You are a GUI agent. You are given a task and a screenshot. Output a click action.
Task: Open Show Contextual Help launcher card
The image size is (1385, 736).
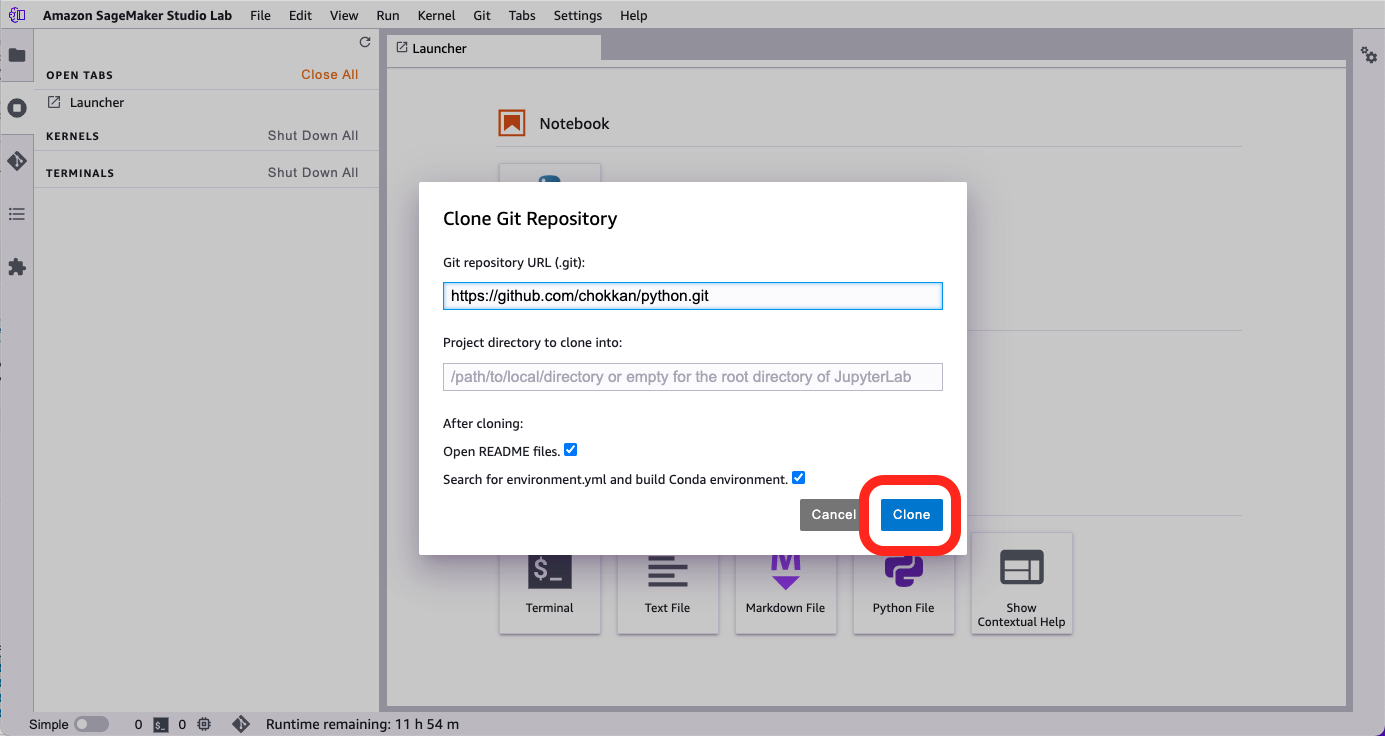coord(1022,583)
